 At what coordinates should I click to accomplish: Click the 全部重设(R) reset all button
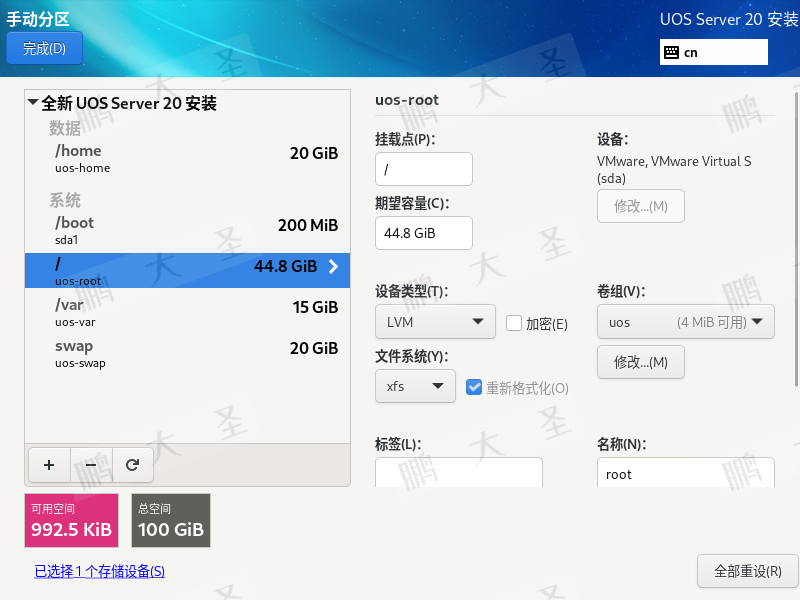[748, 571]
